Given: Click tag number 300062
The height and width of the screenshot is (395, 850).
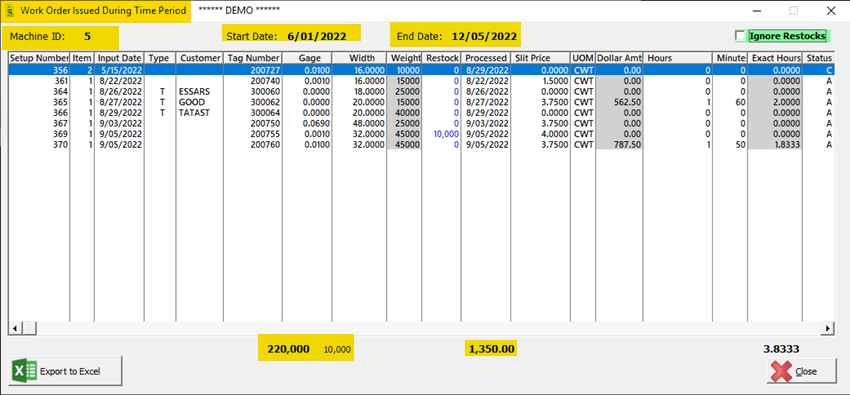Looking at the screenshot, I should tap(265, 101).
